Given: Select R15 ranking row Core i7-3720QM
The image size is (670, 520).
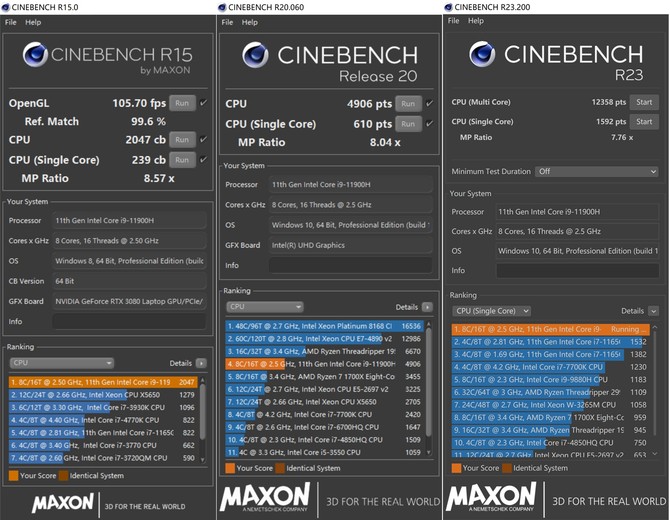Looking at the screenshot, I should 103,458.
